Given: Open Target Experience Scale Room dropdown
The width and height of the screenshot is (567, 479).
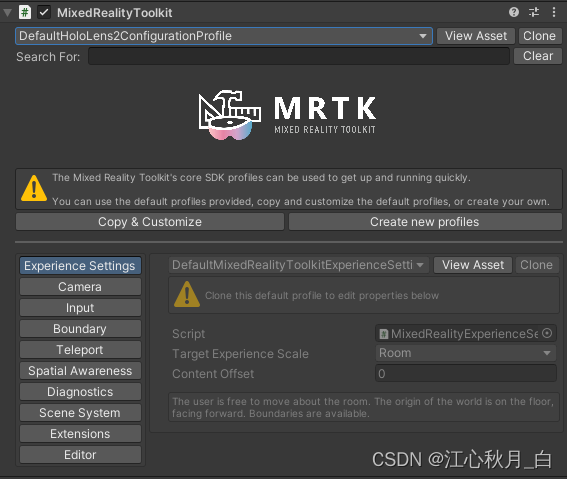Looking at the screenshot, I should pyautogui.click(x=466, y=353).
